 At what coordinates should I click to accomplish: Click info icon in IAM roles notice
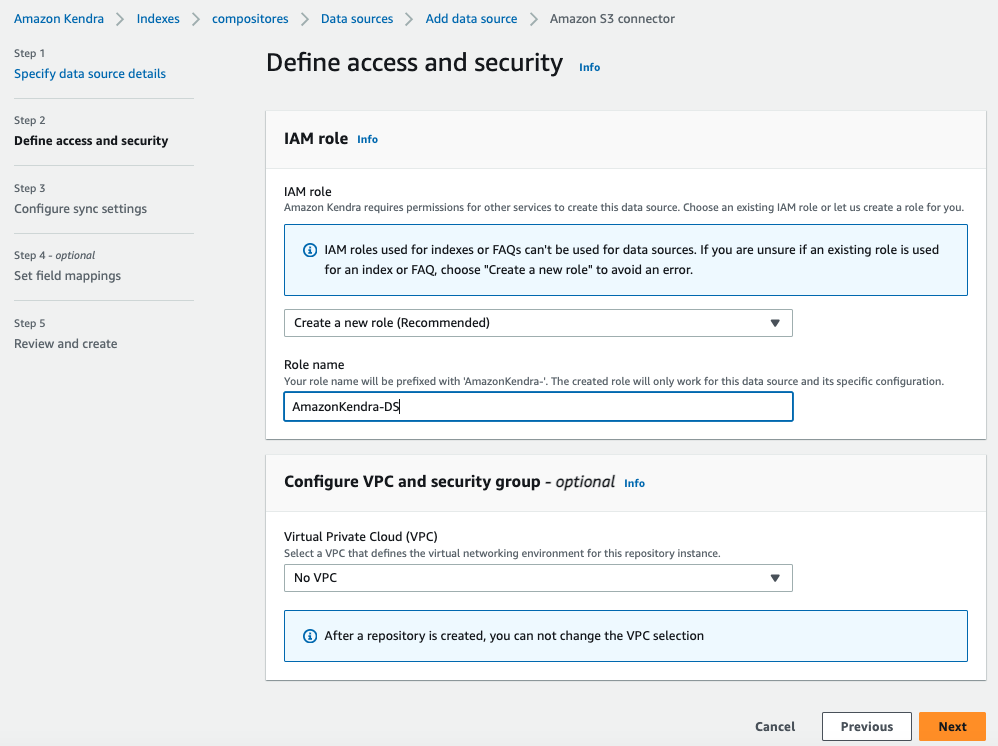click(x=310, y=250)
